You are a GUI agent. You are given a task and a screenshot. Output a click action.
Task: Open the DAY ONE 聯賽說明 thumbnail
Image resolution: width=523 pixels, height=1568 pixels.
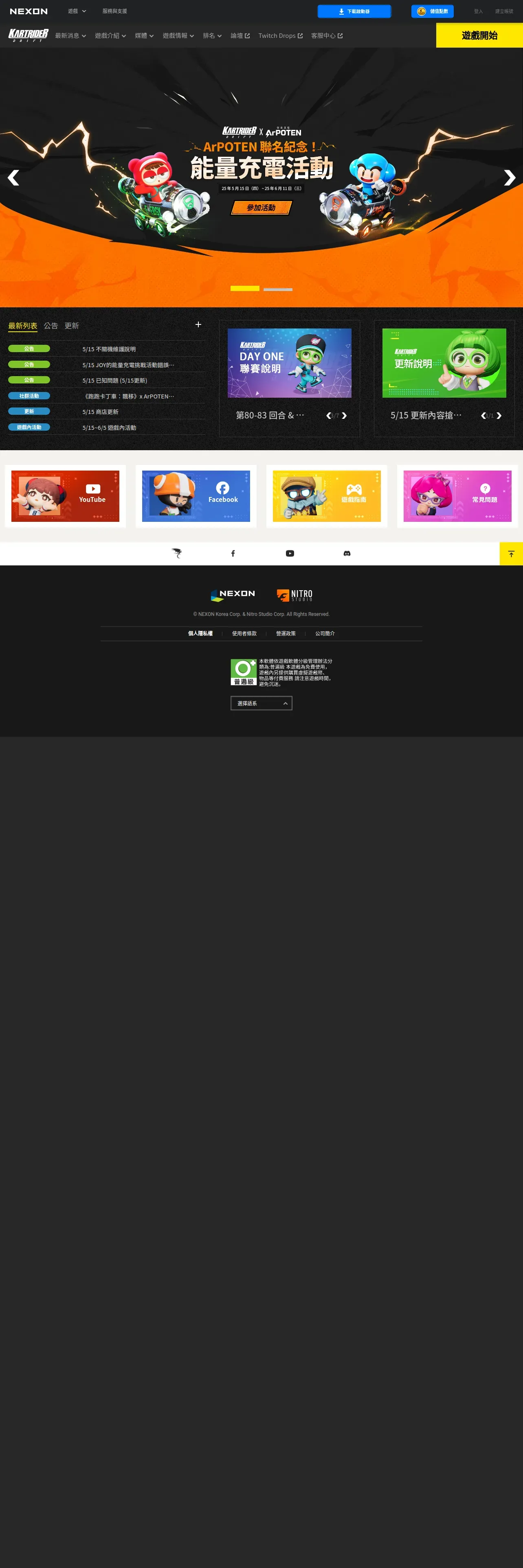(x=289, y=363)
